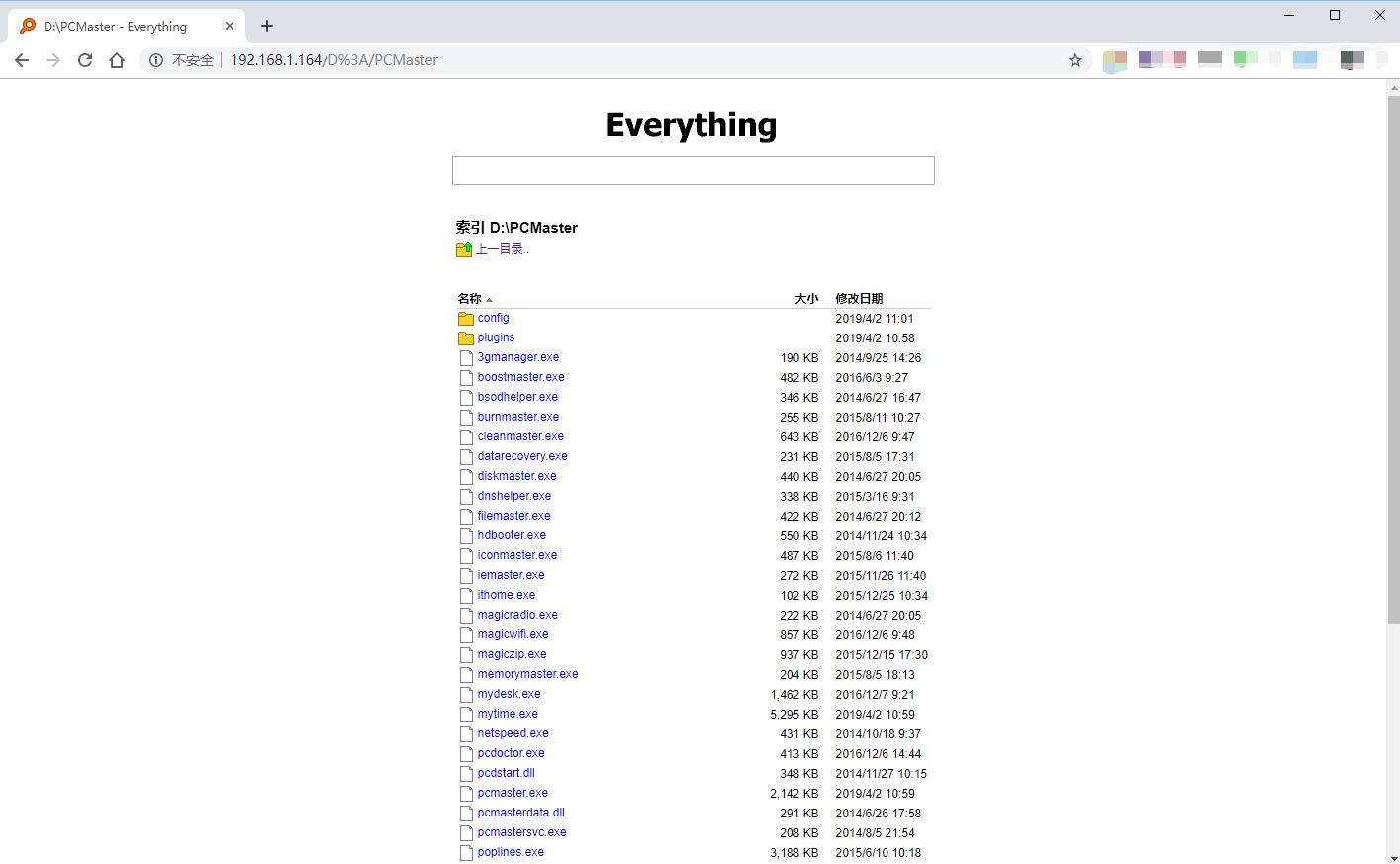Viewport: 1400px width, 864px height.
Task: Click file icon beside ithome.exe
Action: coord(466,595)
